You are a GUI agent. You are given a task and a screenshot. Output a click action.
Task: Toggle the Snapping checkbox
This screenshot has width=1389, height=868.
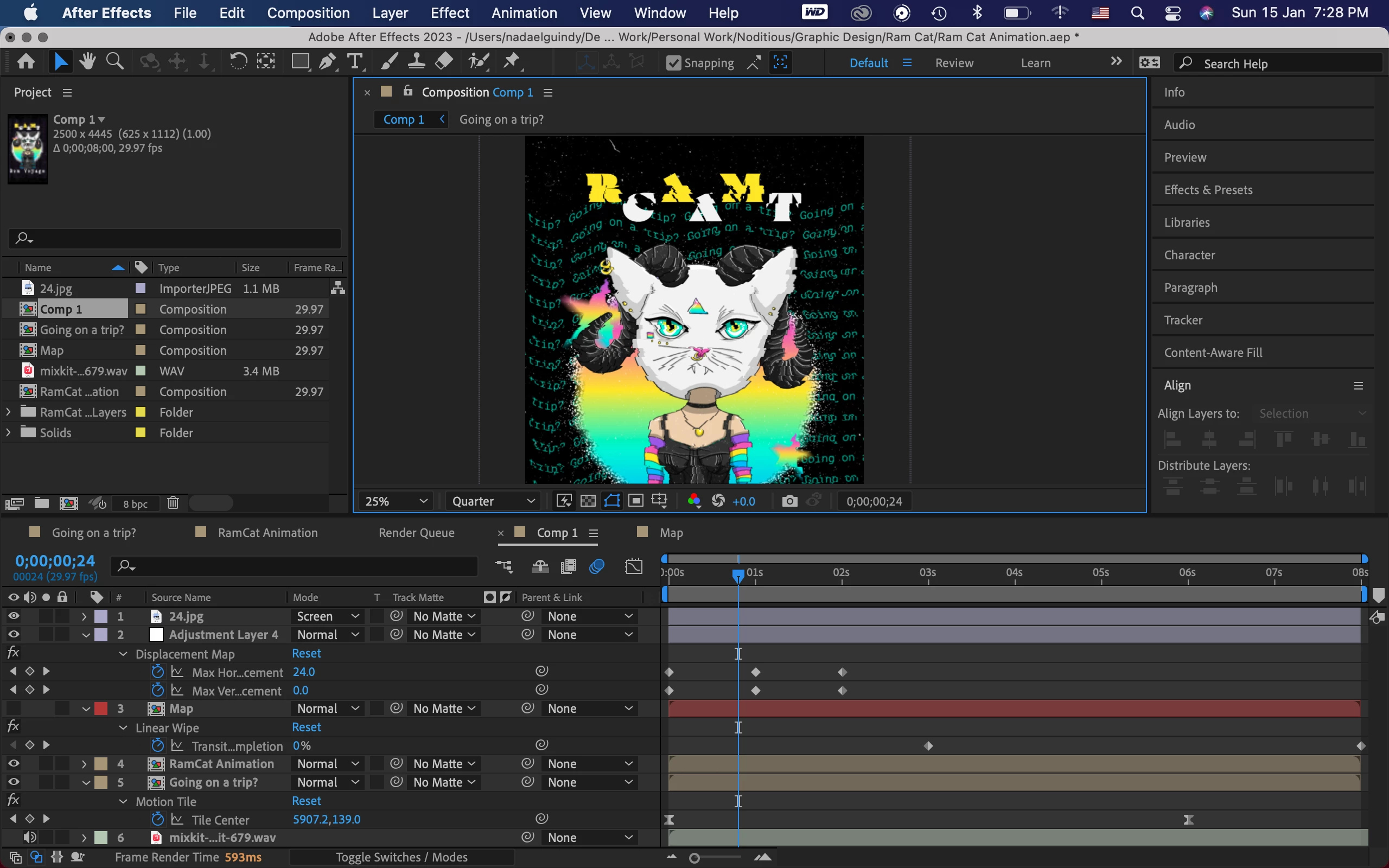673,62
